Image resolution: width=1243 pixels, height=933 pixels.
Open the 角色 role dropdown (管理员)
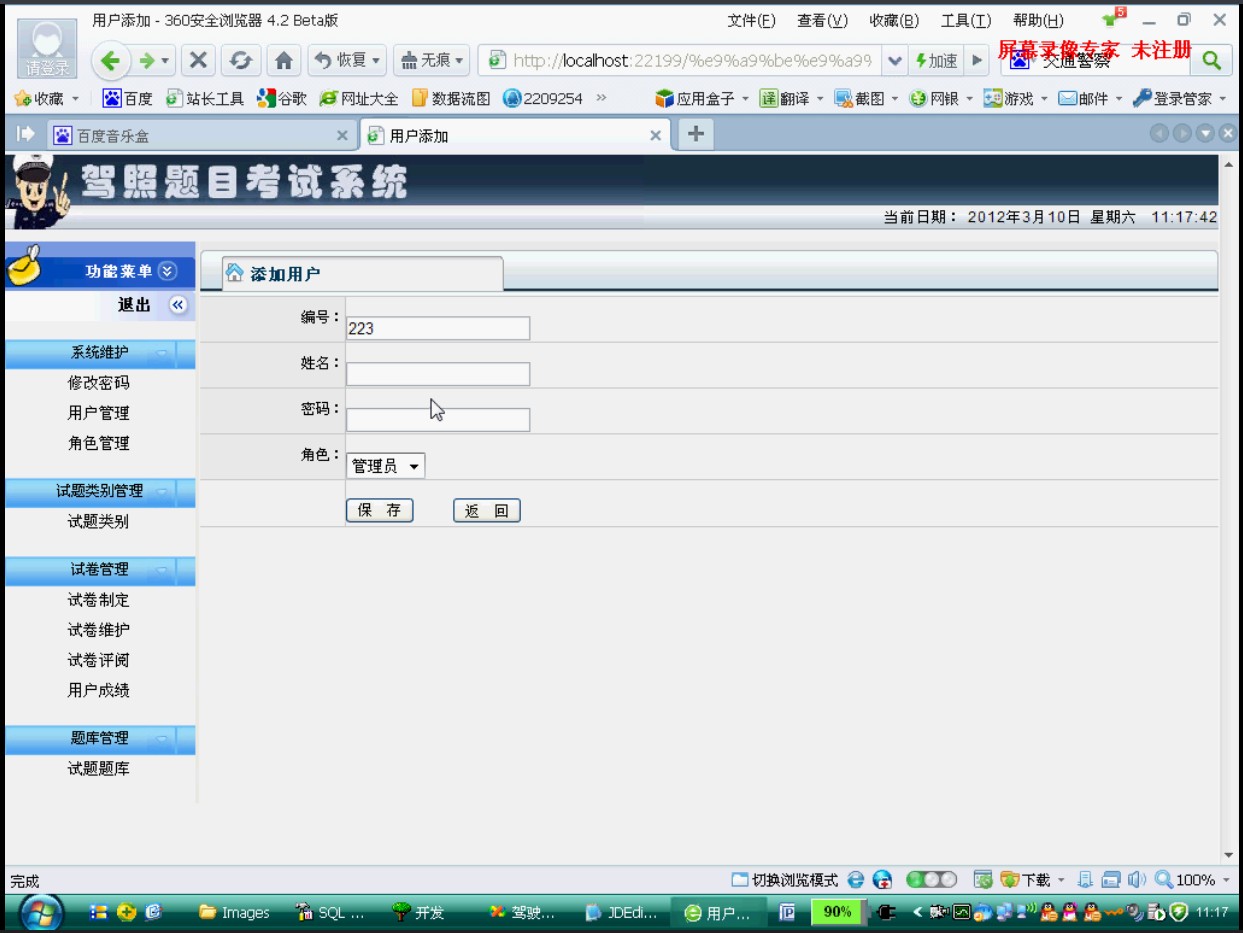pyautogui.click(x=385, y=466)
